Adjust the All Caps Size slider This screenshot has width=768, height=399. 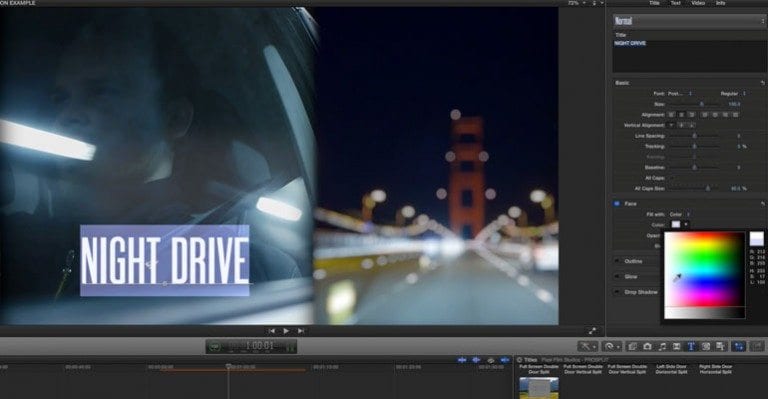[x=707, y=188]
